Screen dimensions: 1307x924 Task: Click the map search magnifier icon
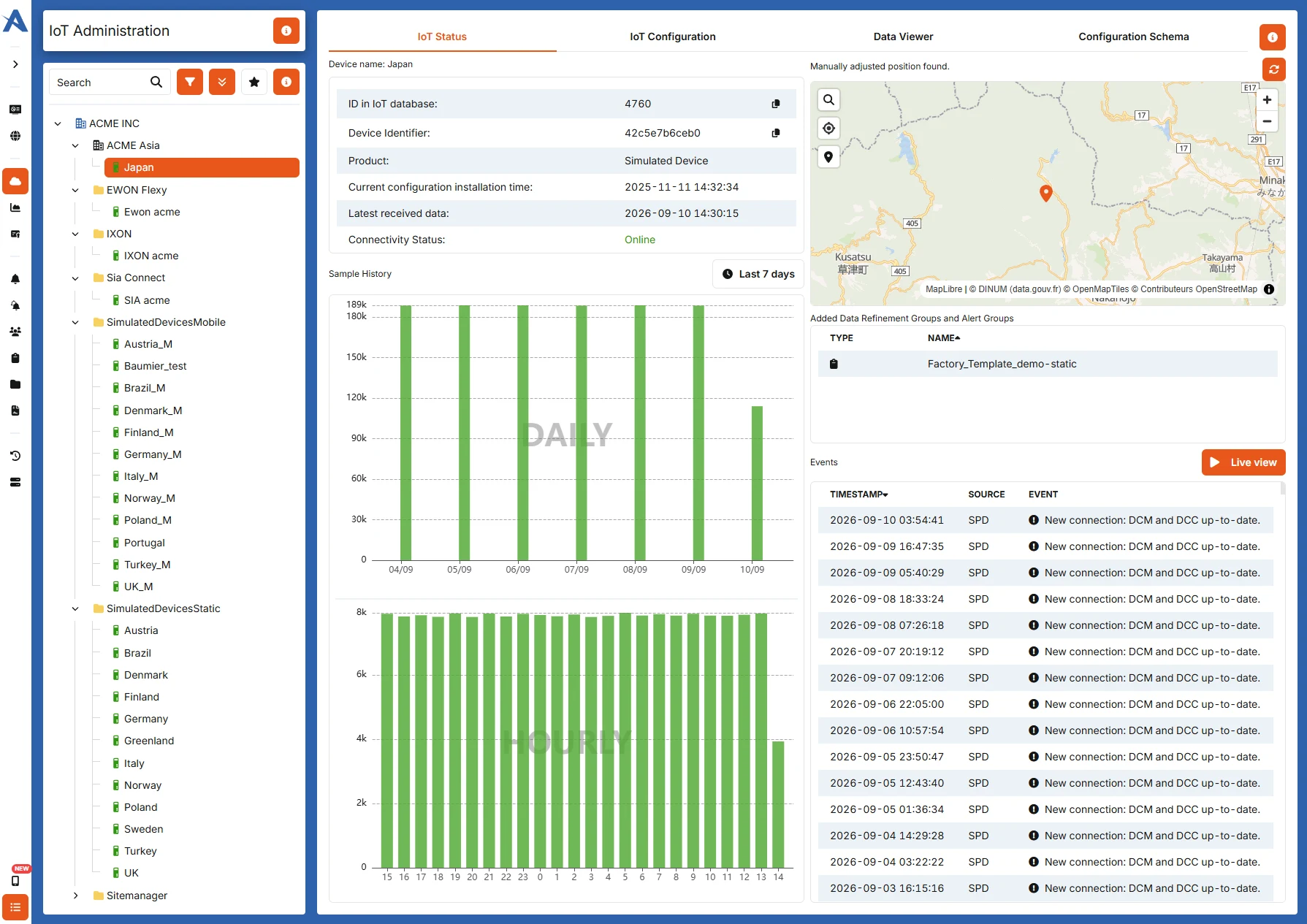tap(828, 100)
